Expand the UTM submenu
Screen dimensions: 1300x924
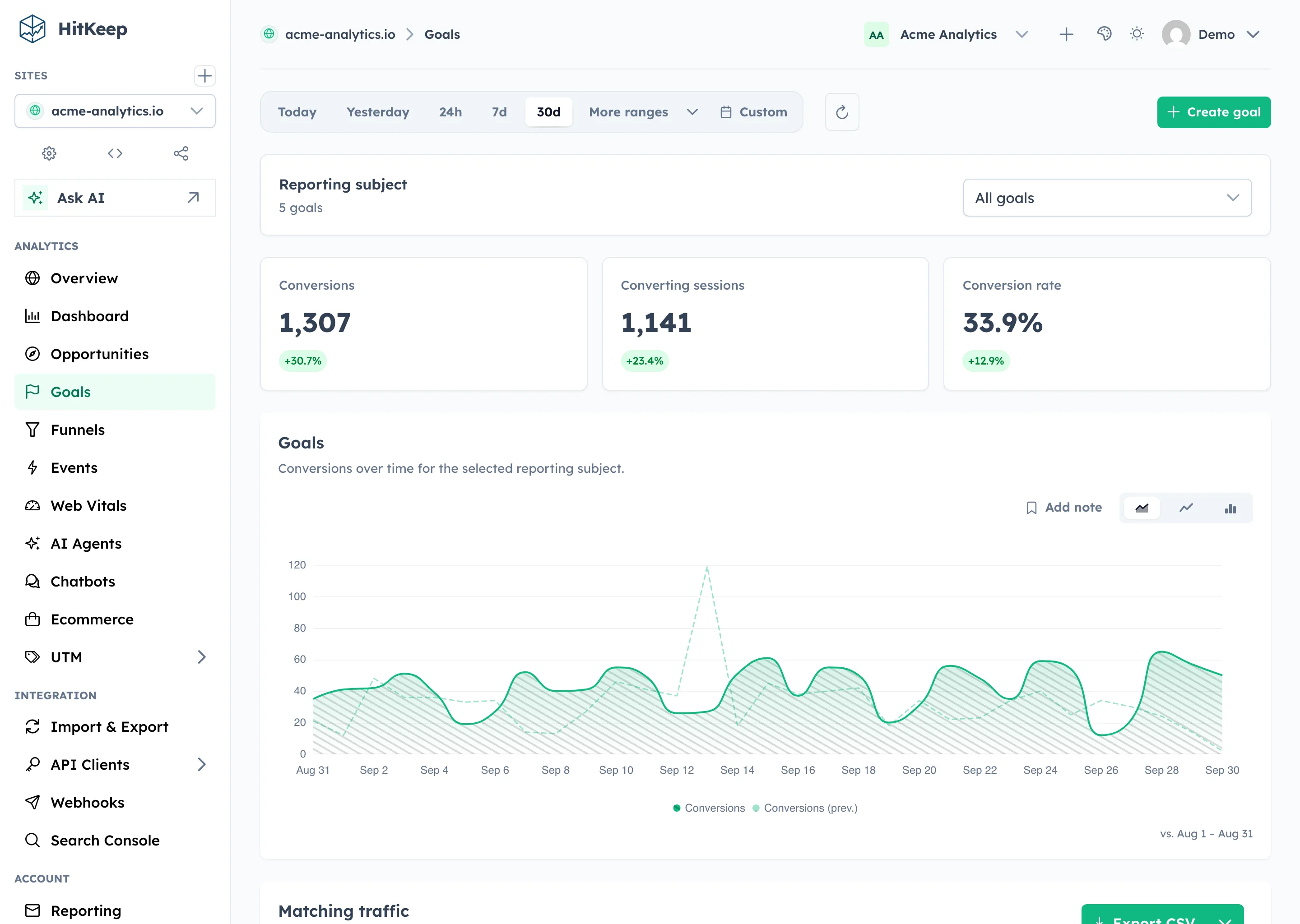coord(201,657)
